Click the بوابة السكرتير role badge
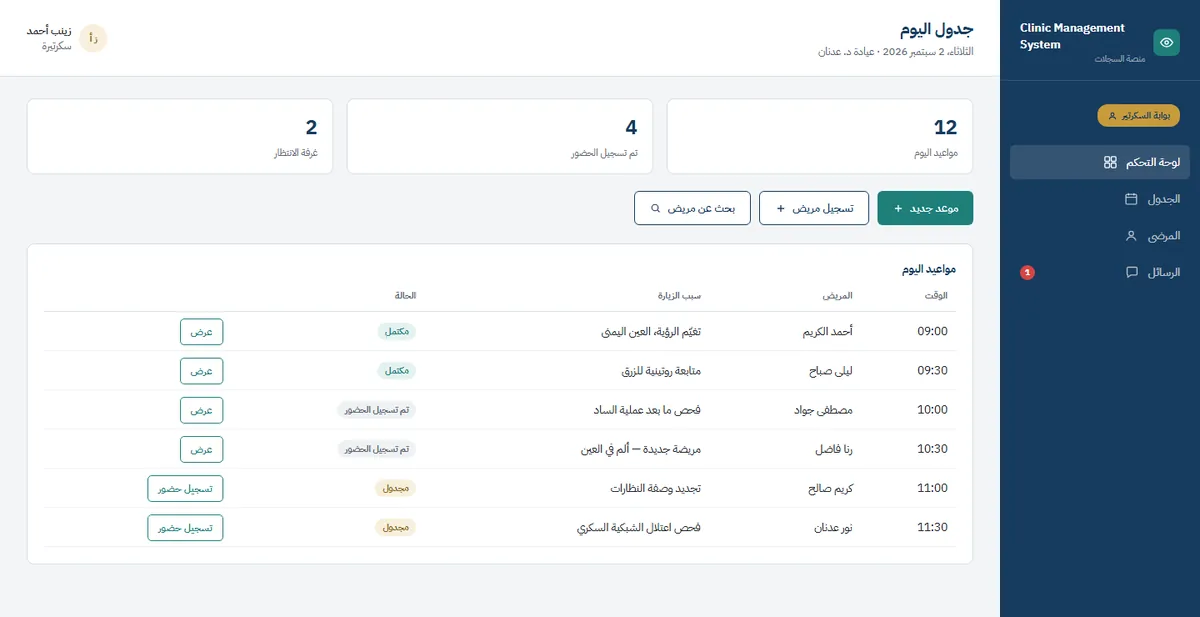This screenshot has height=617, width=1200. tap(1139, 116)
